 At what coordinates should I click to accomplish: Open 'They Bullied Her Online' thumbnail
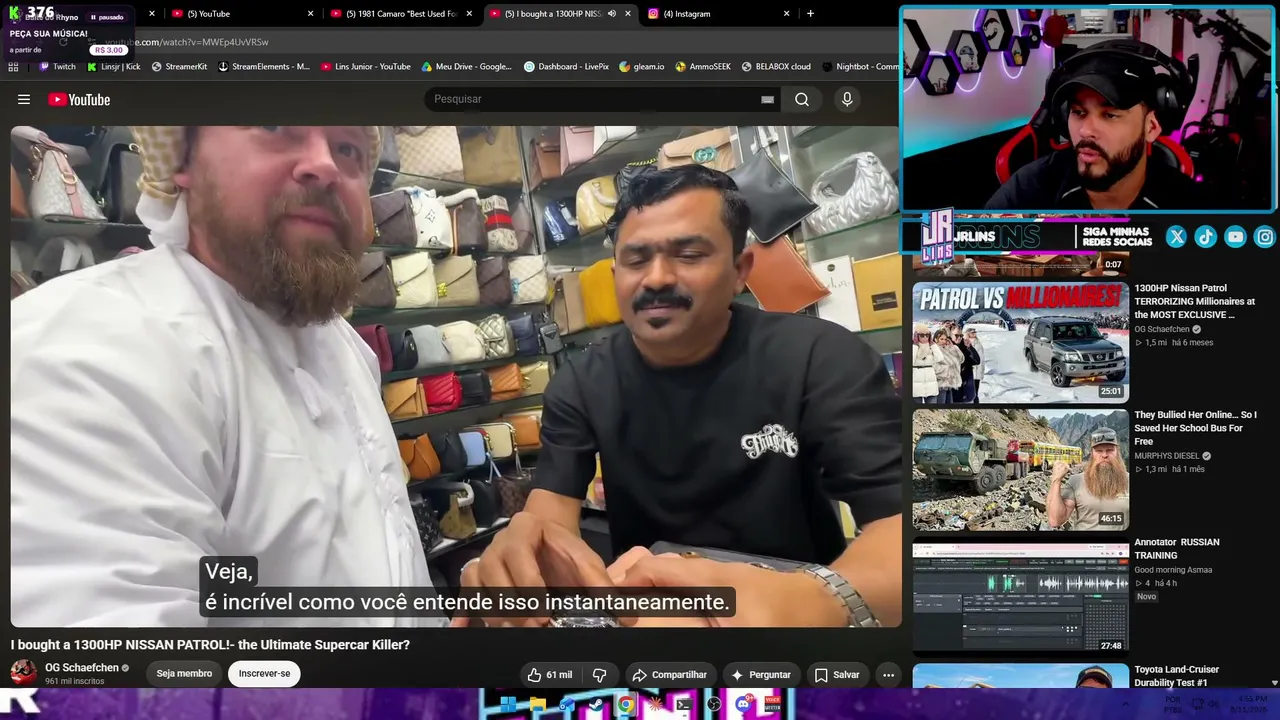(1020, 469)
